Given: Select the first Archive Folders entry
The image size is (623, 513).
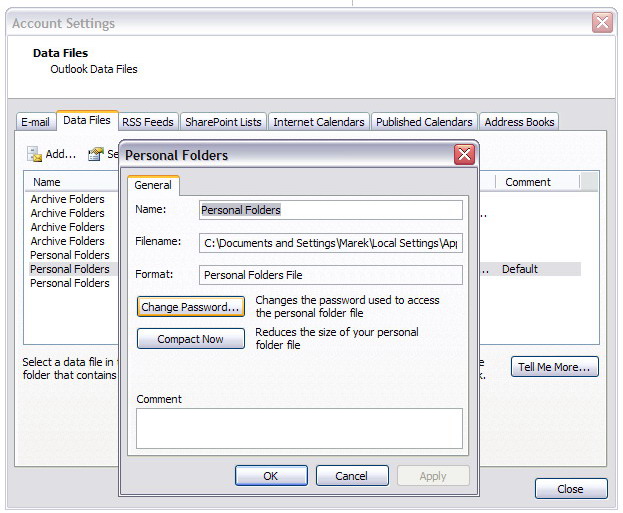Looking at the screenshot, I should (x=68, y=199).
